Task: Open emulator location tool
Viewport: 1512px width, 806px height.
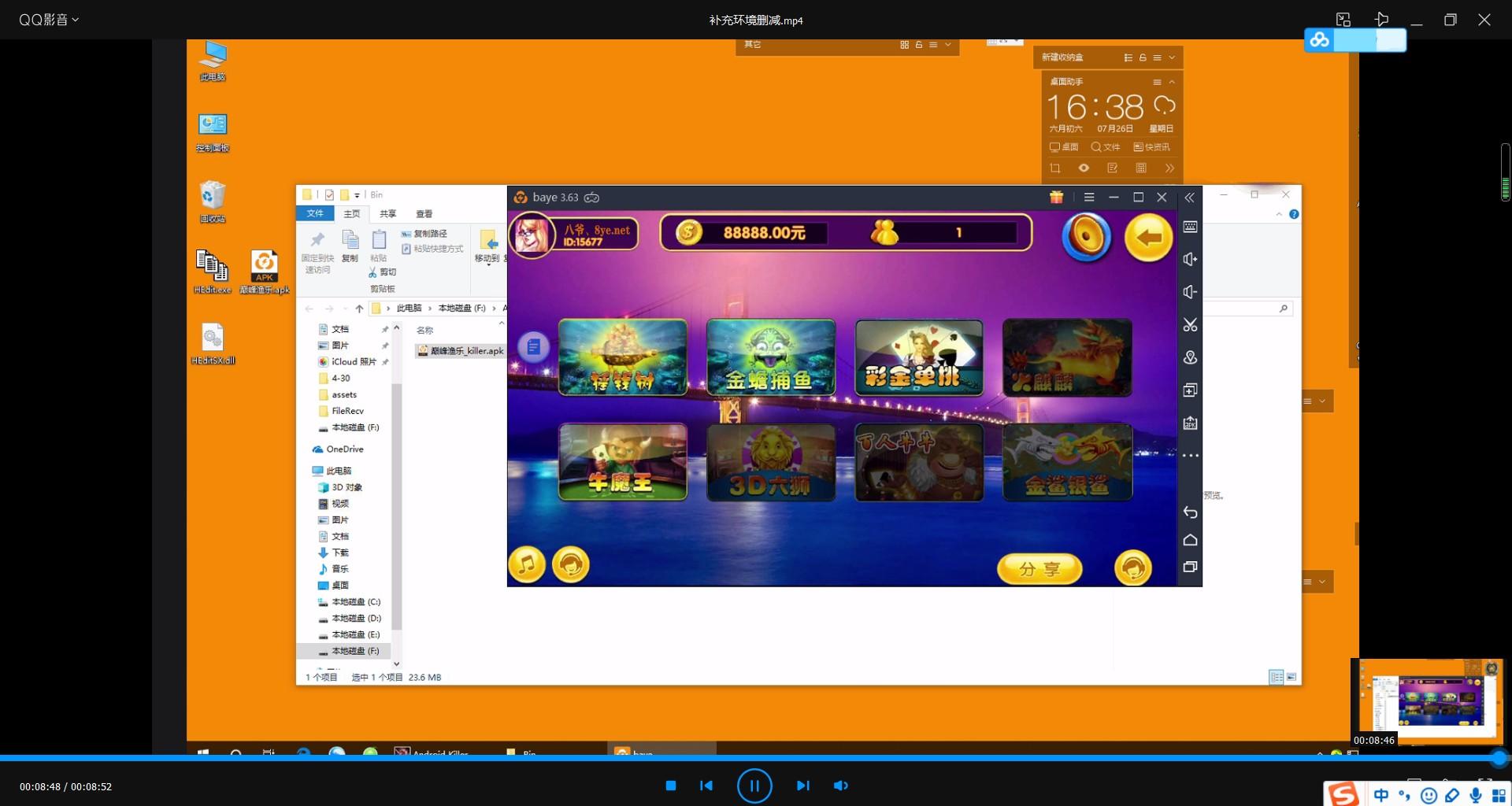Action: pyautogui.click(x=1190, y=357)
